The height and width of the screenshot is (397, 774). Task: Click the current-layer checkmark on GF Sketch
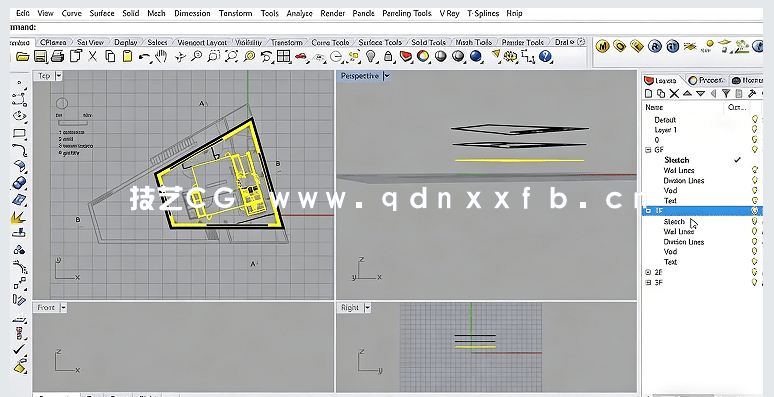point(737,159)
